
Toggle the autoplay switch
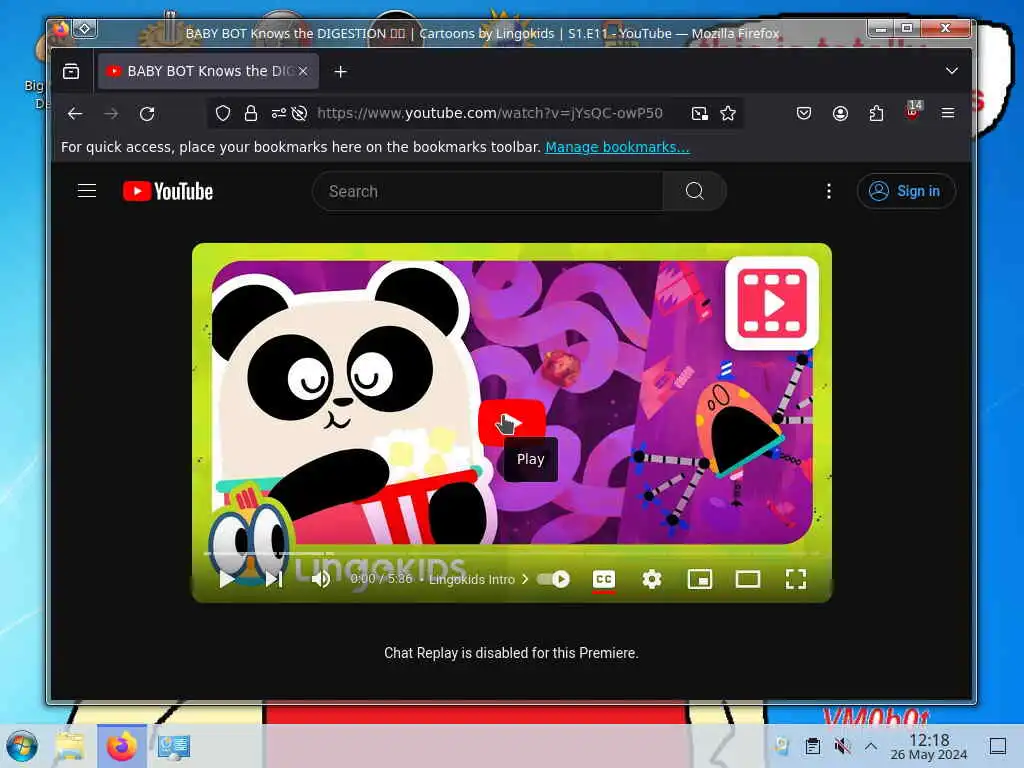click(x=553, y=579)
